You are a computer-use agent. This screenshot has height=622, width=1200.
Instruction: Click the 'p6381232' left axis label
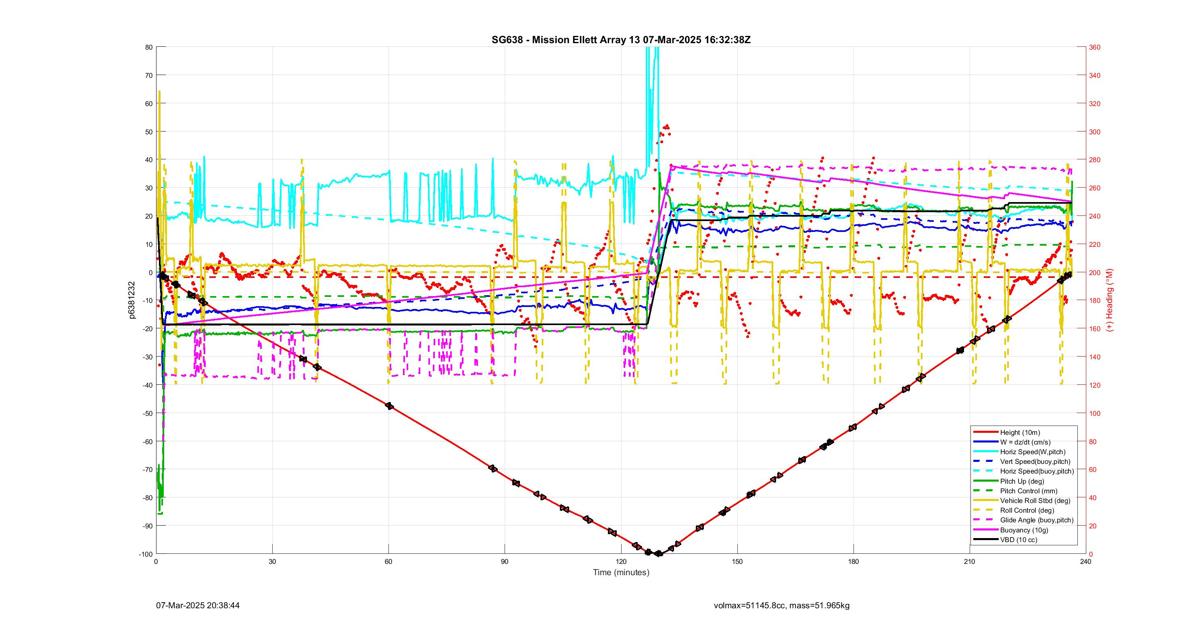[131, 300]
